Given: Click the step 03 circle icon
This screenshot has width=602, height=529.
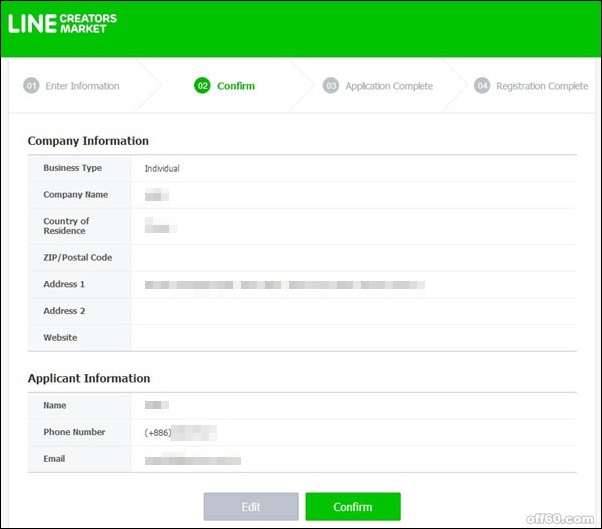Looking at the screenshot, I should pos(331,86).
